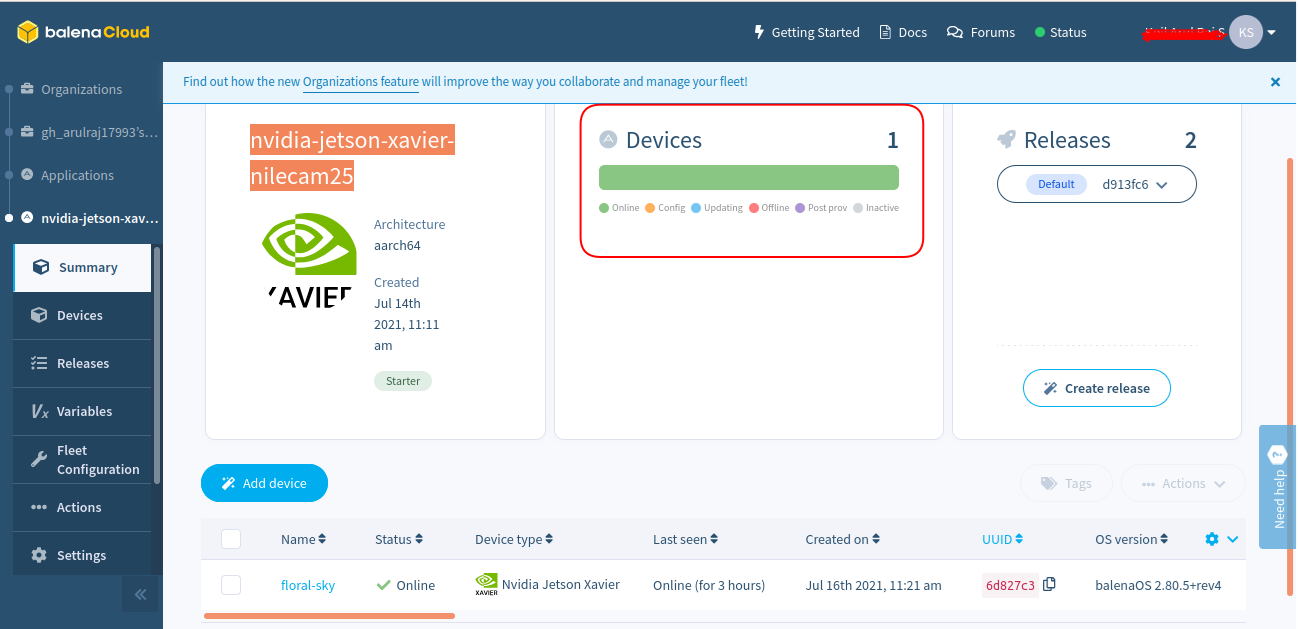Screen dimensions: 1298x629
Task: Tick the select-all checkbox in the table header
Action: coord(231,539)
